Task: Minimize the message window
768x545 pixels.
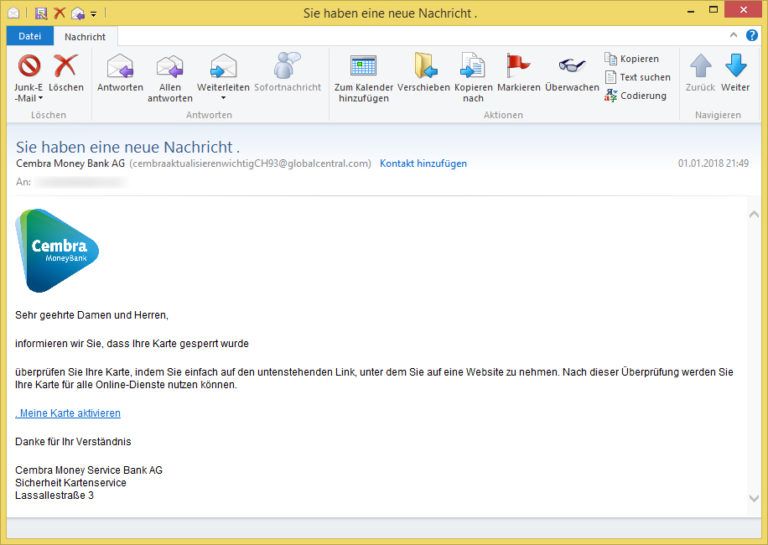Action: [x=691, y=11]
